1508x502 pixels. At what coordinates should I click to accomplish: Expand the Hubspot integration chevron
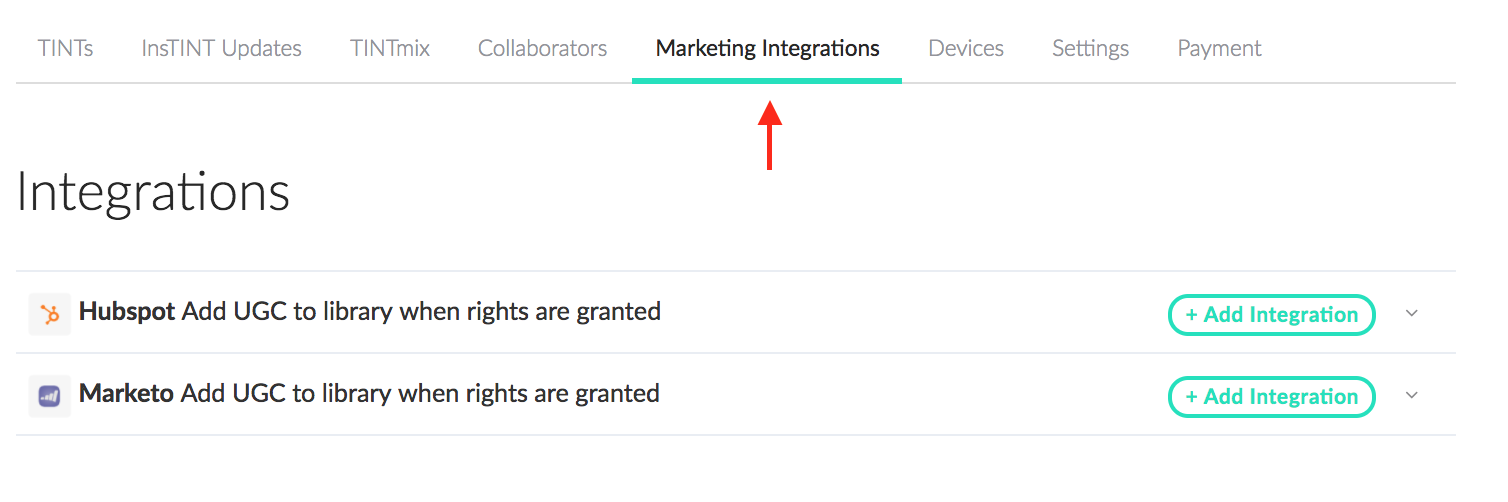point(1412,313)
